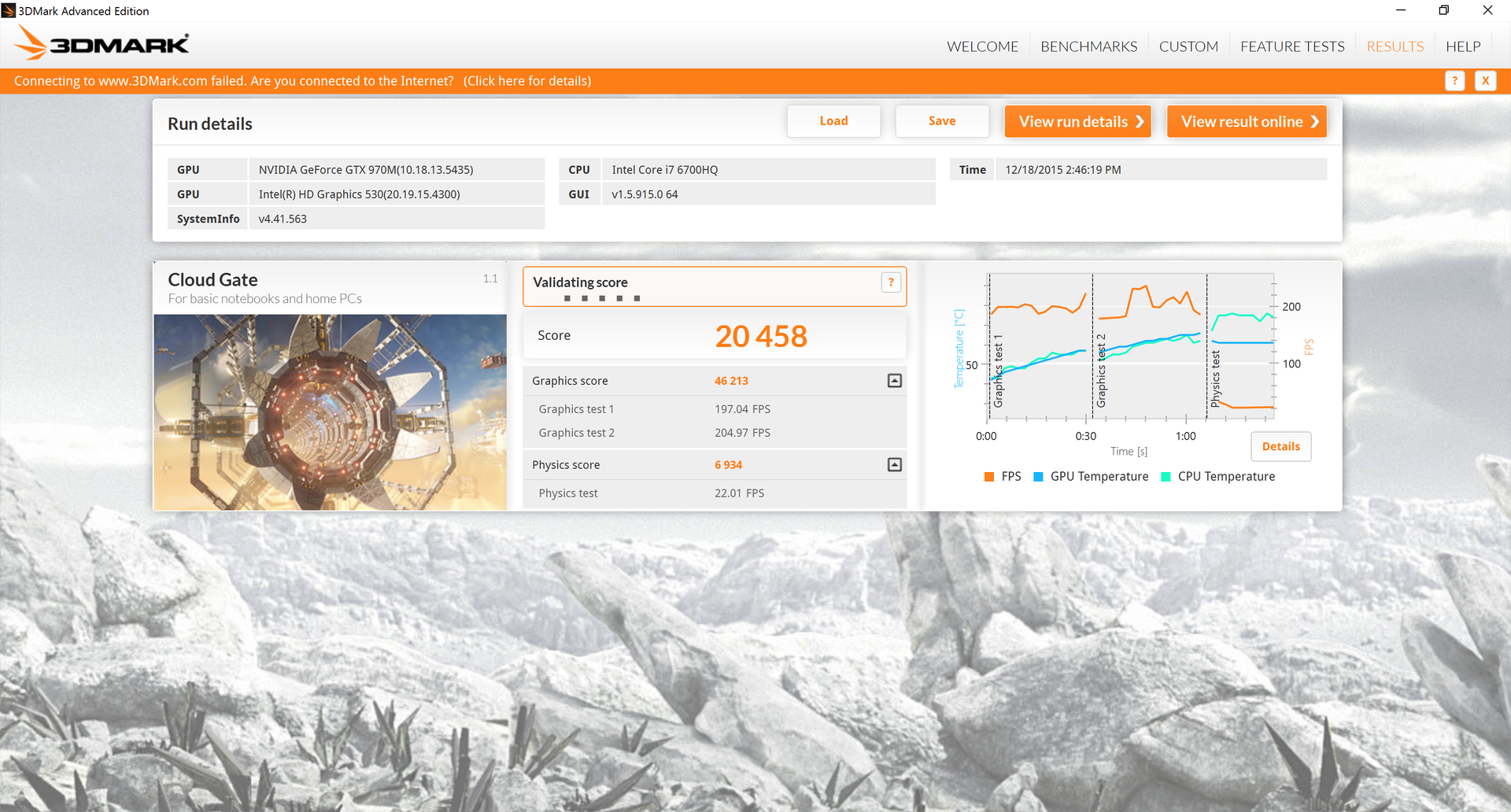This screenshot has height=812, width=1511.
Task: Click the Run details heading
Action: coord(210,124)
